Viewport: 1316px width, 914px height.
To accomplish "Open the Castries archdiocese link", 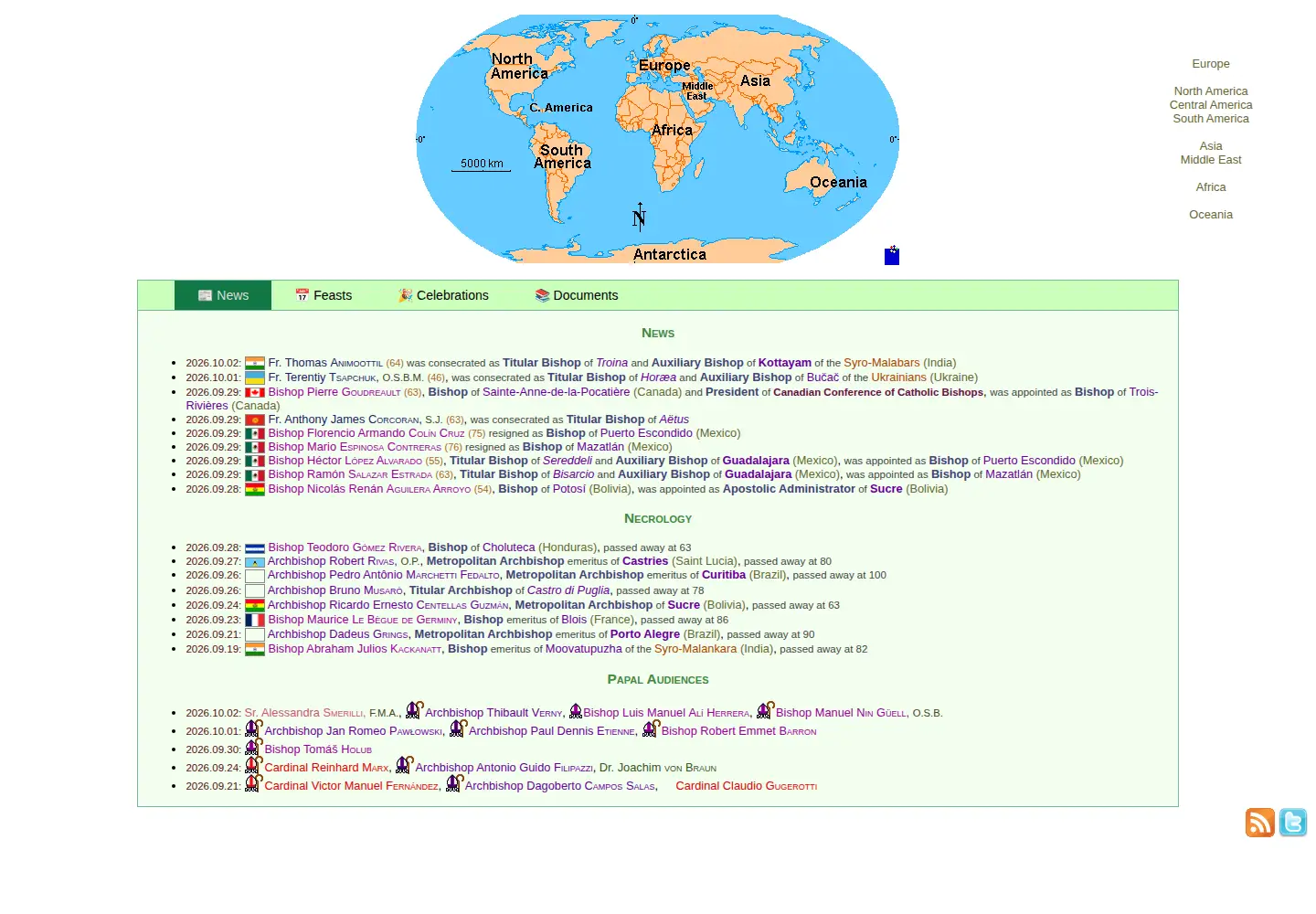I will coord(645,561).
